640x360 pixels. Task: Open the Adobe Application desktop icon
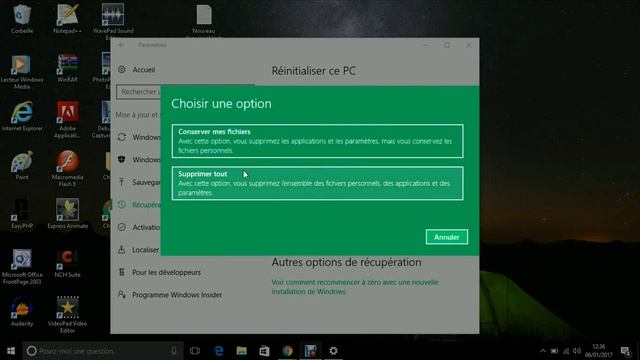click(67, 120)
